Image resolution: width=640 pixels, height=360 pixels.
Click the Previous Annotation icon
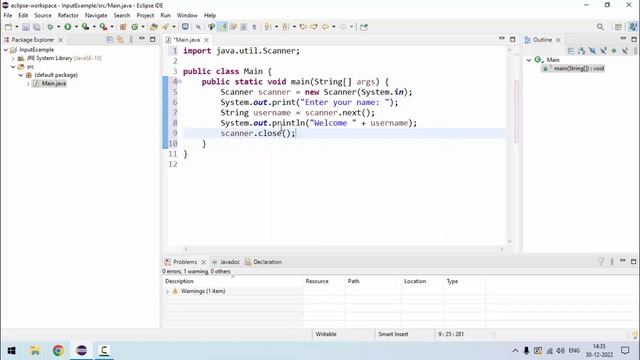pos(285,27)
